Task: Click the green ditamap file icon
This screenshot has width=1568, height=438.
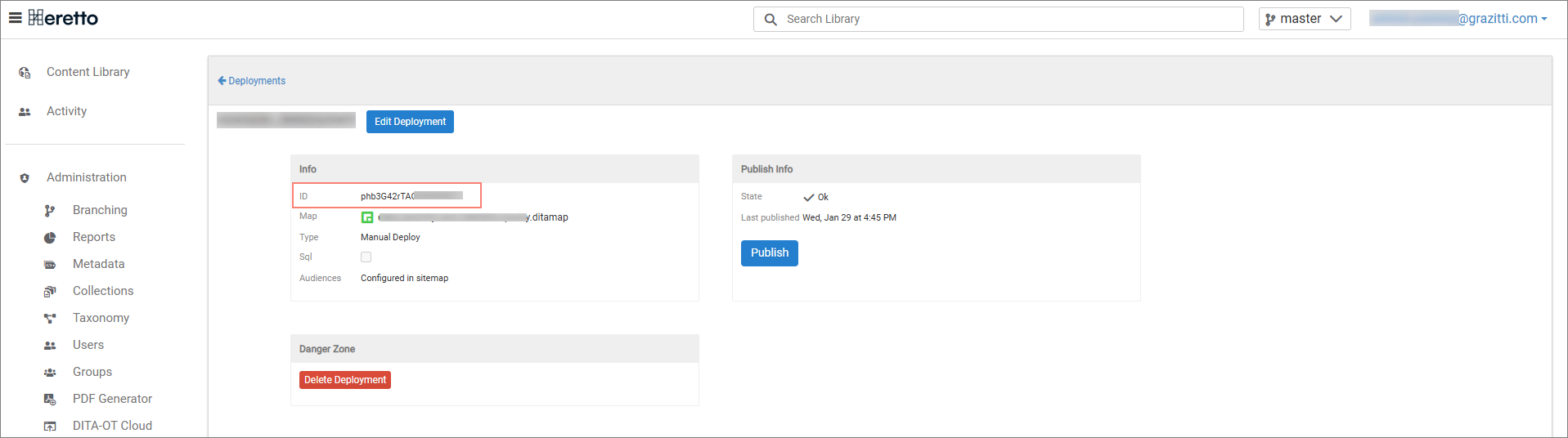Action: (367, 217)
